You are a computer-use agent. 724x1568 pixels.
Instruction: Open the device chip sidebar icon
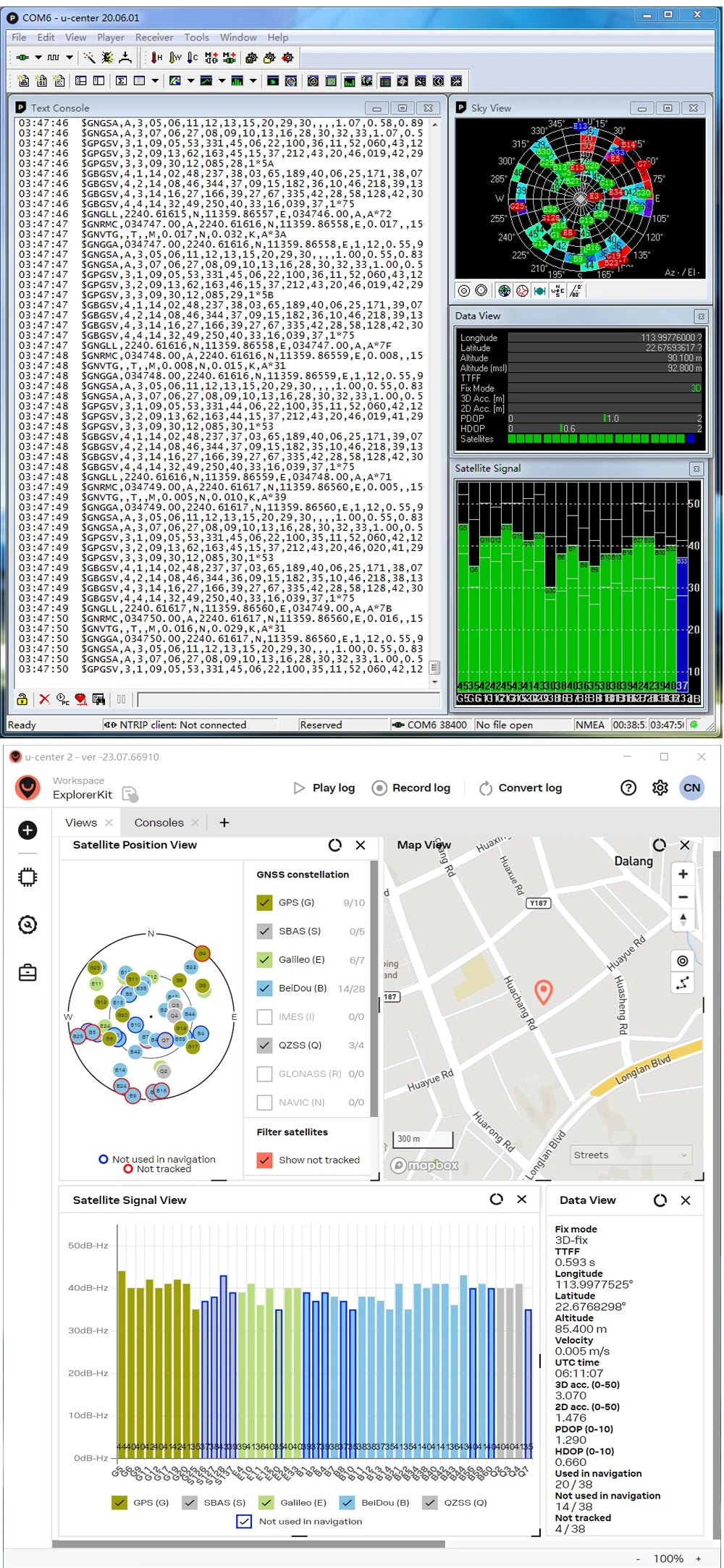click(28, 877)
